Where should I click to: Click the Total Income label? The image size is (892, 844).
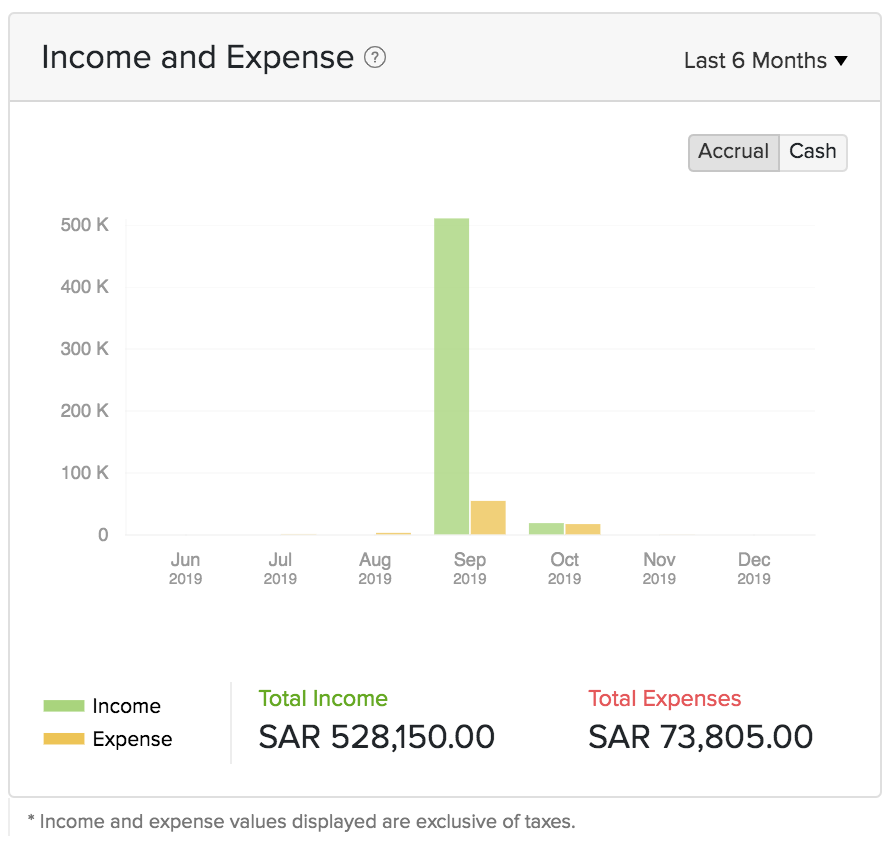[x=323, y=699]
